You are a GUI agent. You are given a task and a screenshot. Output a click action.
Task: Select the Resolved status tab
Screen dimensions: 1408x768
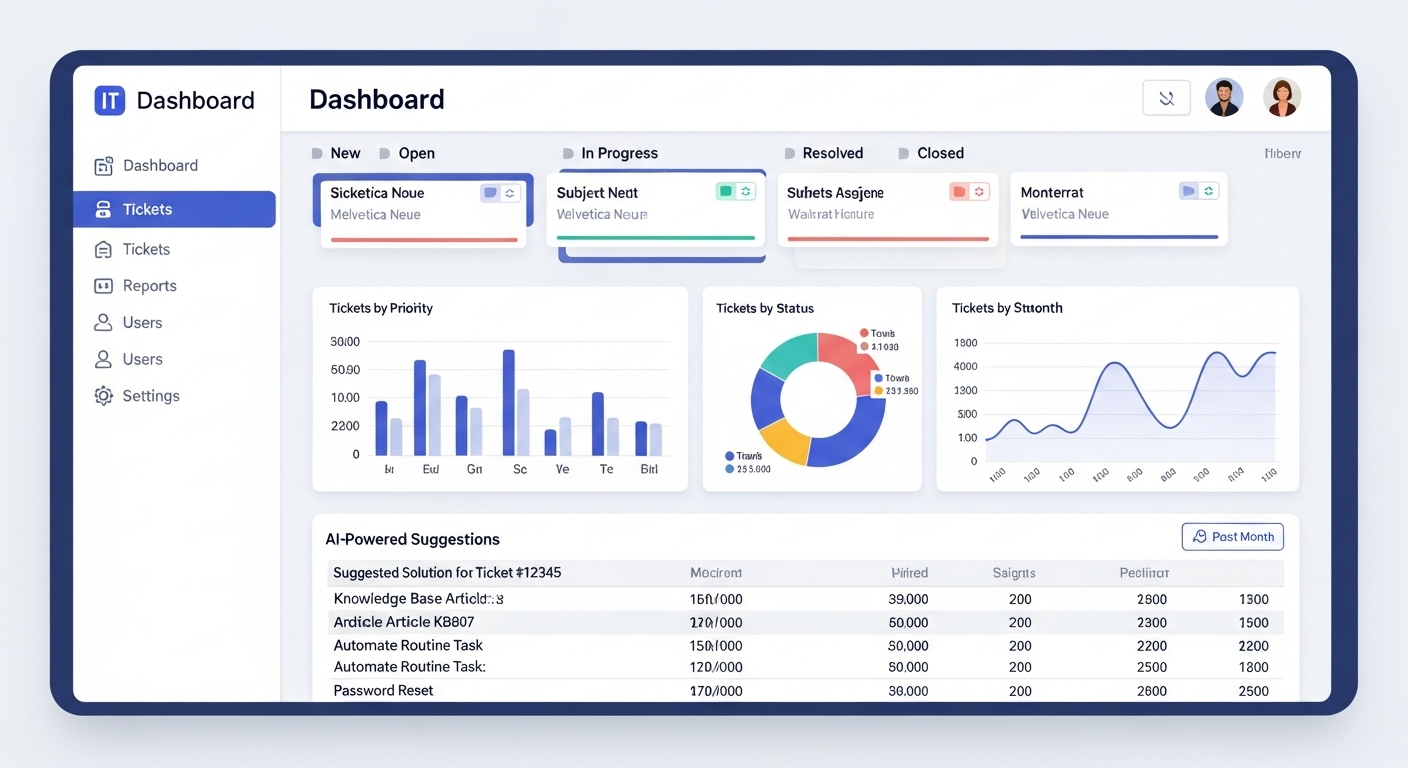[x=832, y=153]
